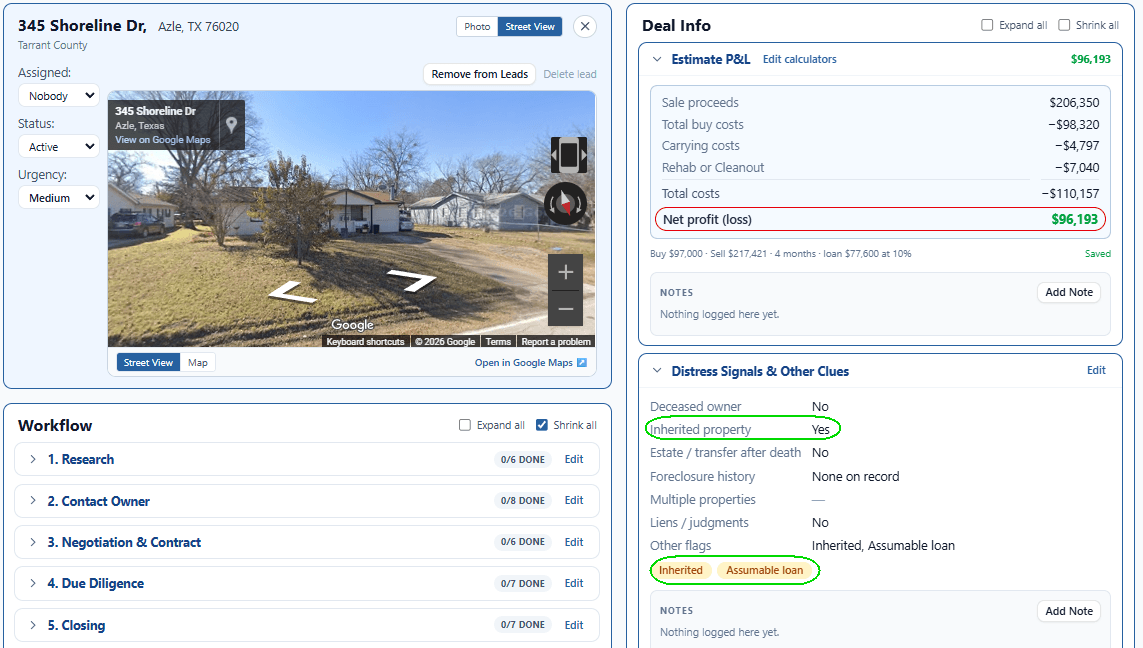The image size is (1143, 648).
Task: Click the 0/8 DONE badge on Contact Owner
Action: [523, 501]
